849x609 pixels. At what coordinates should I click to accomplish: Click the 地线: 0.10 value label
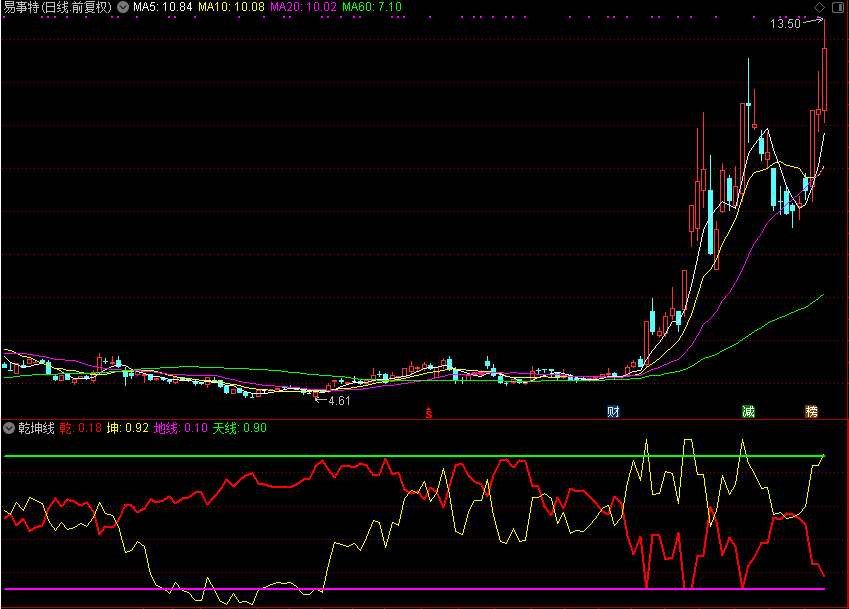tap(181, 428)
